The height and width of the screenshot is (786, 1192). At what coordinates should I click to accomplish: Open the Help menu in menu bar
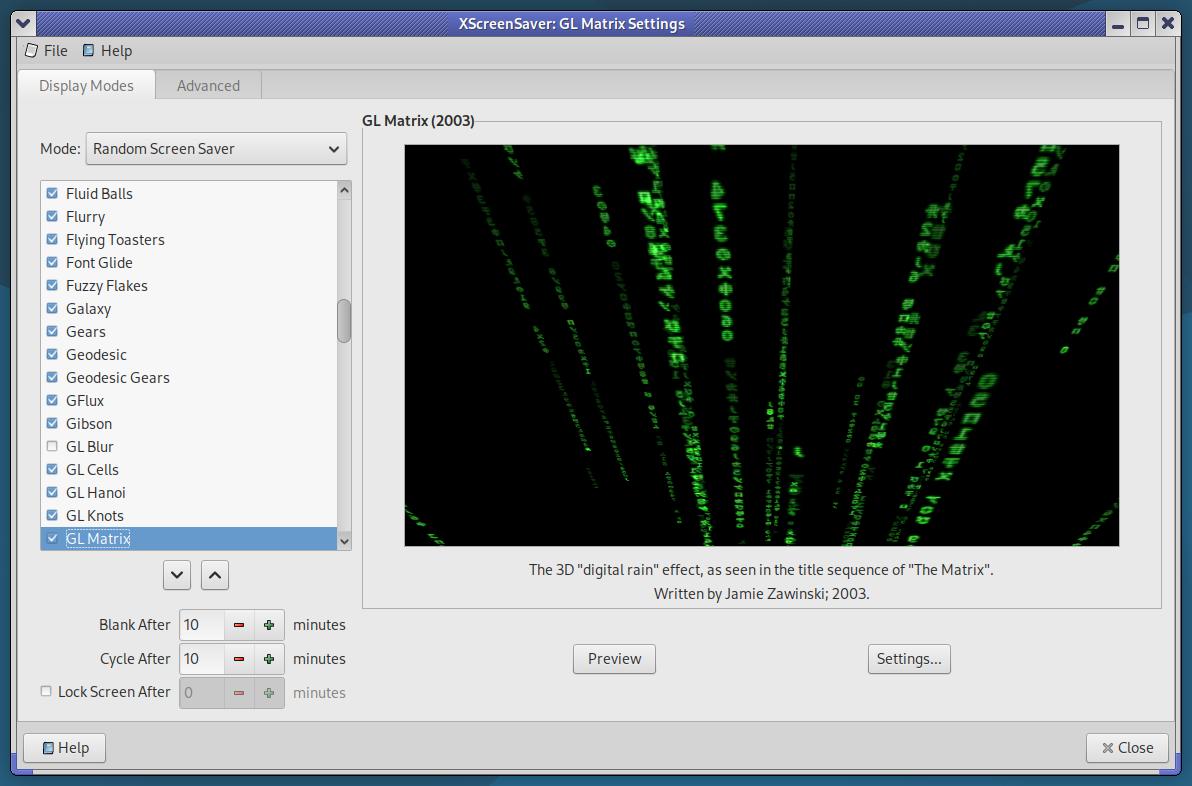(107, 51)
